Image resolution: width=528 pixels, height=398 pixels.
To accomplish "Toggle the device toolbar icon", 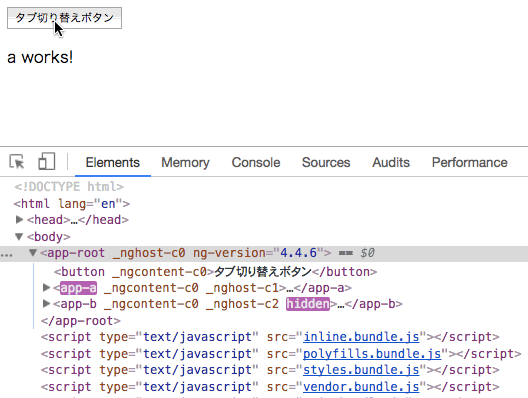I will pos(46,161).
